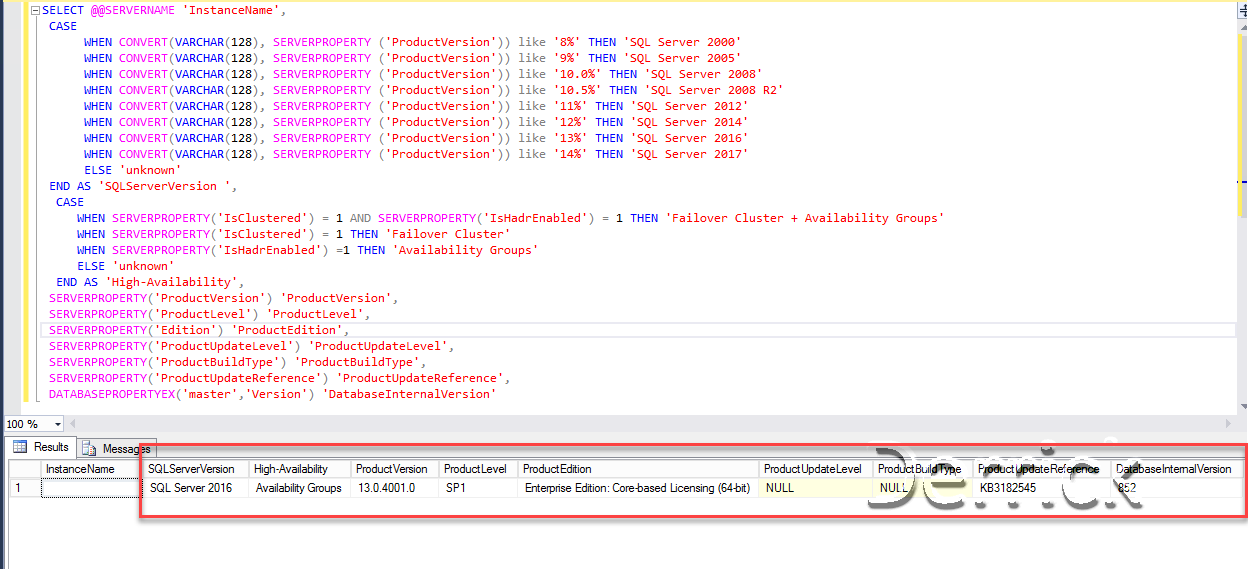Click 'SQL Server 2008 R2' in the query
Viewport: 1248px width, 569px height.
coord(714,90)
